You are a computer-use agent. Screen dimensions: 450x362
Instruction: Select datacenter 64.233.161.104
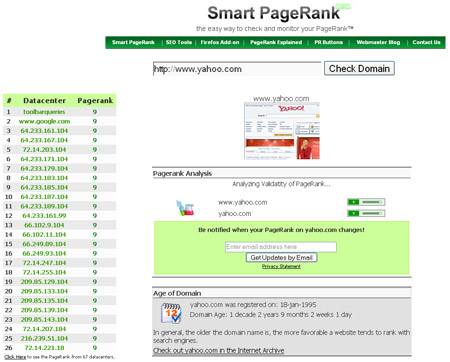point(44,131)
